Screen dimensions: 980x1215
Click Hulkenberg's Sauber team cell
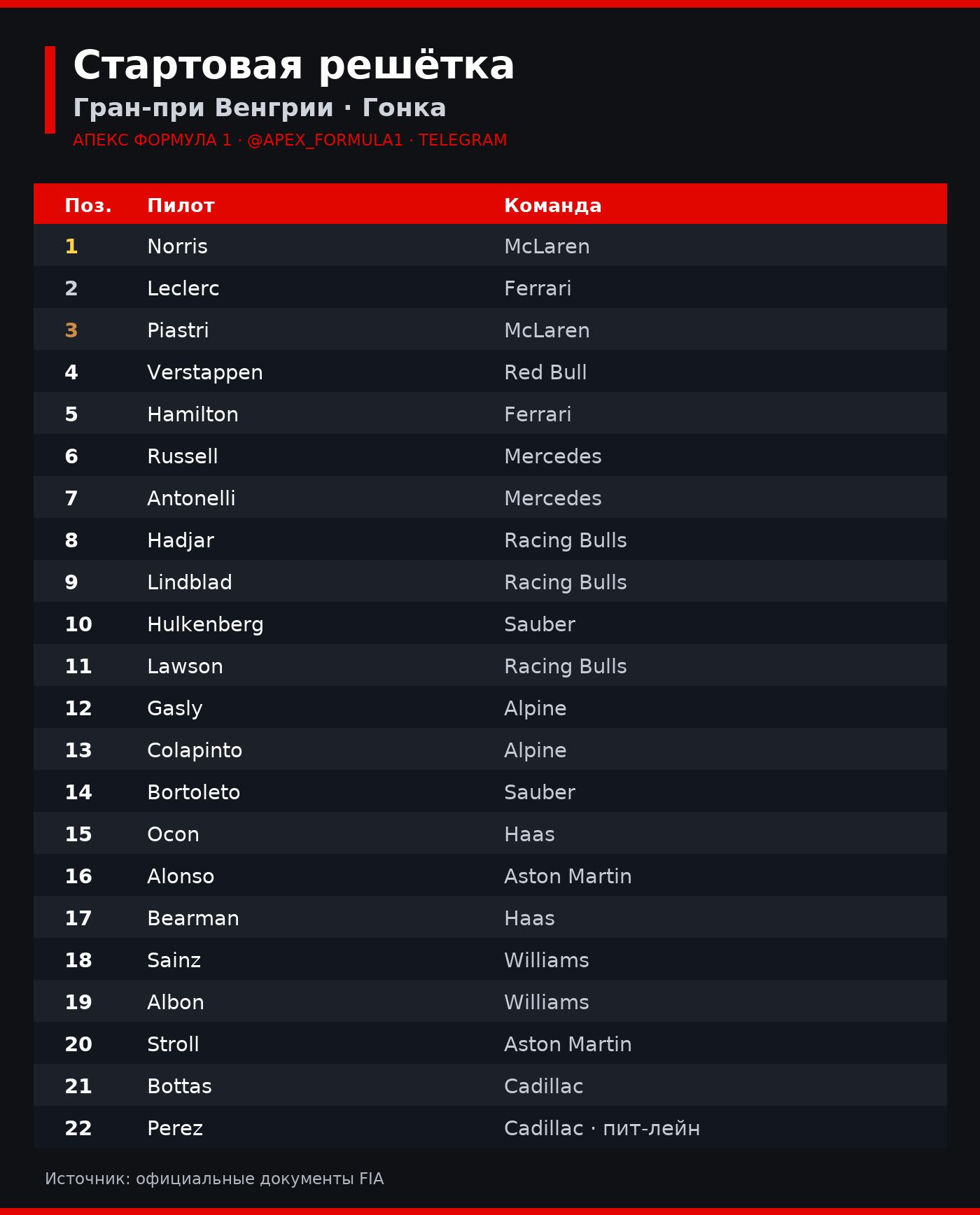click(x=540, y=624)
